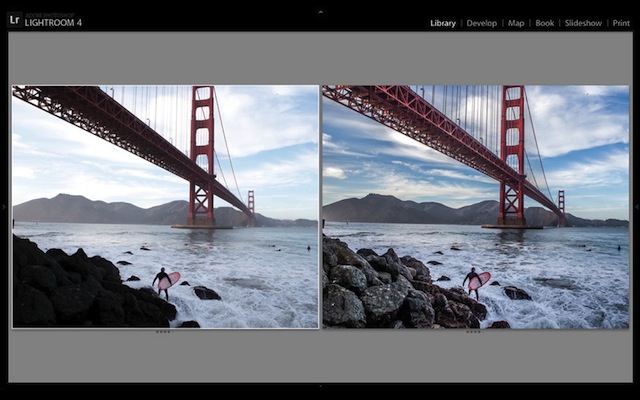Open the Develop module
The width and height of the screenshot is (640, 400).
(x=481, y=23)
